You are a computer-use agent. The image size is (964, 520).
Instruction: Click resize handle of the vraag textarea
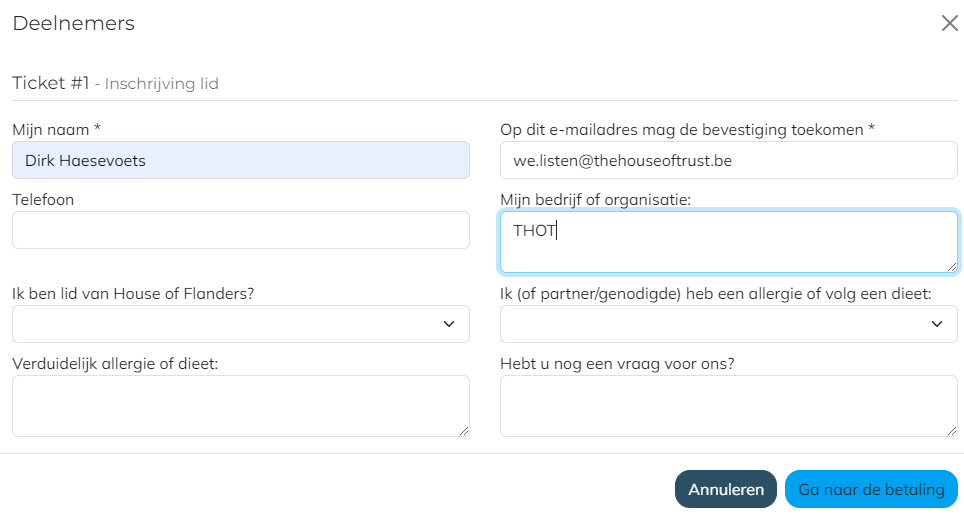(952, 431)
